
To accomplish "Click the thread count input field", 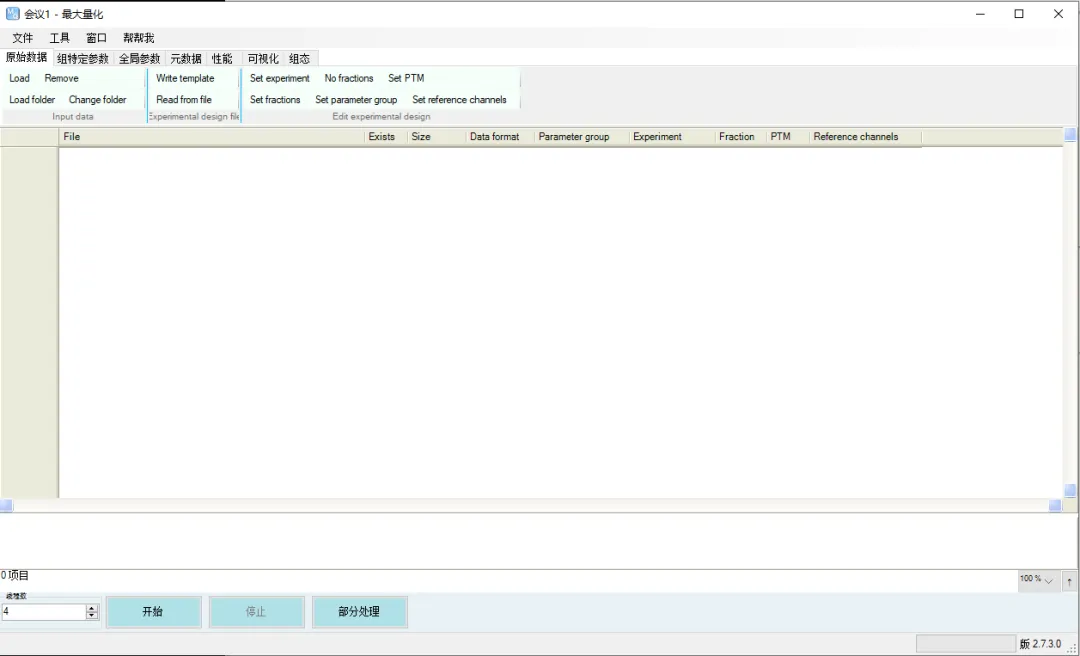I will pos(43,612).
